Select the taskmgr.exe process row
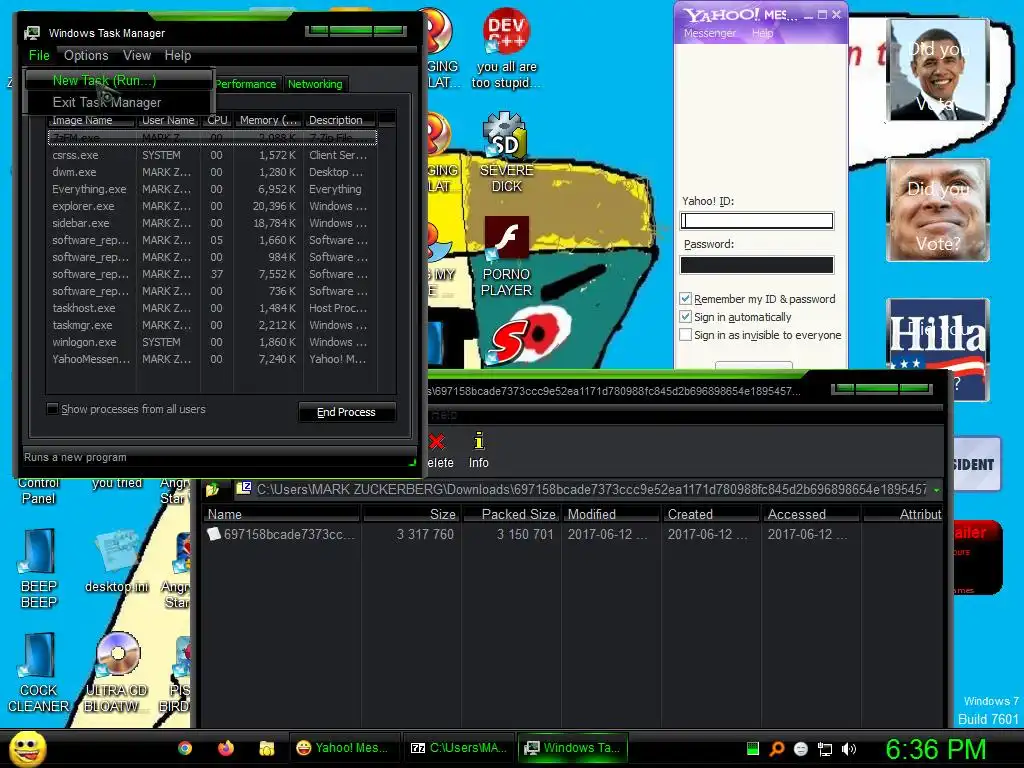The width and height of the screenshot is (1024, 768). (212, 325)
